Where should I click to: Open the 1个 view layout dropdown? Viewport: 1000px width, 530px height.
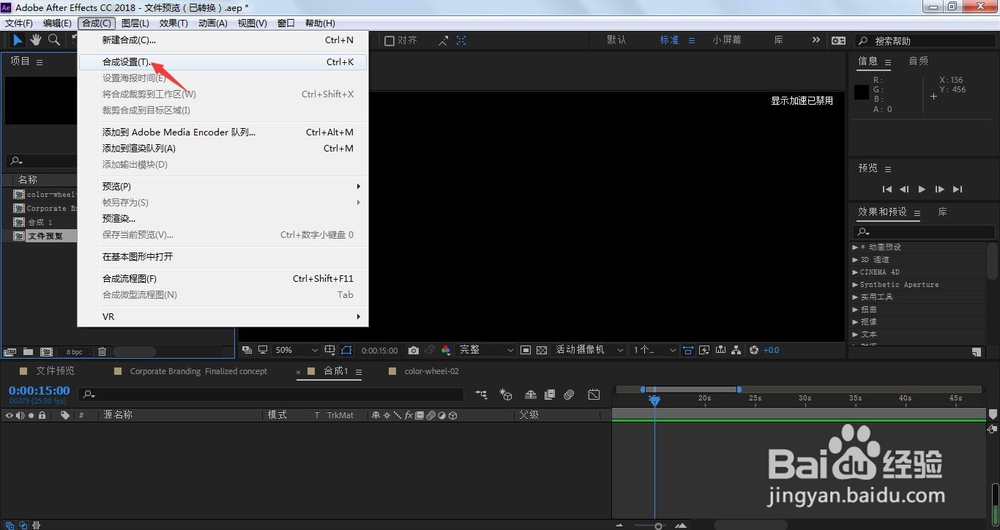tap(654, 350)
